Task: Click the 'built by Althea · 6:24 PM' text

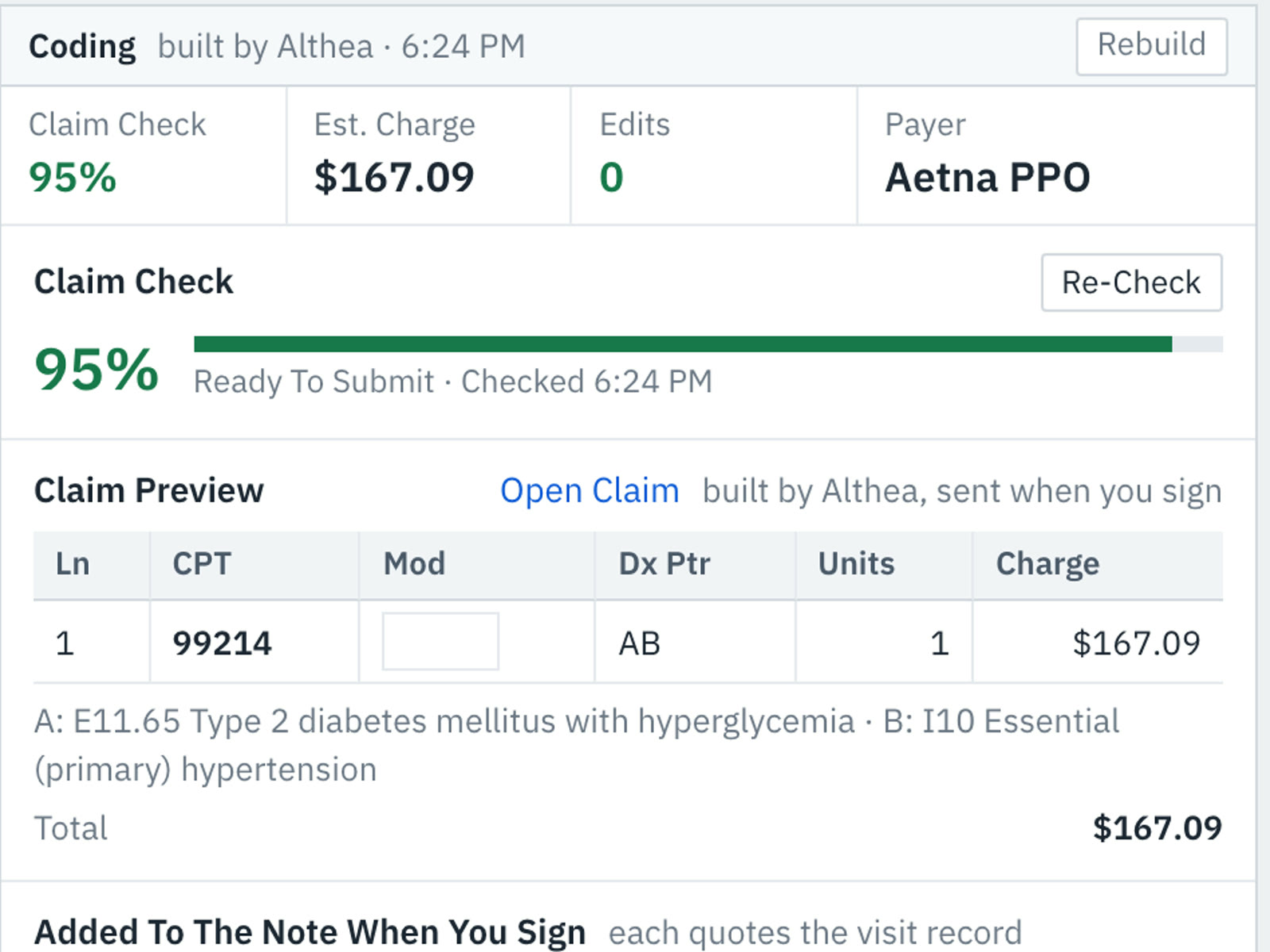Action: click(x=341, y=47)
